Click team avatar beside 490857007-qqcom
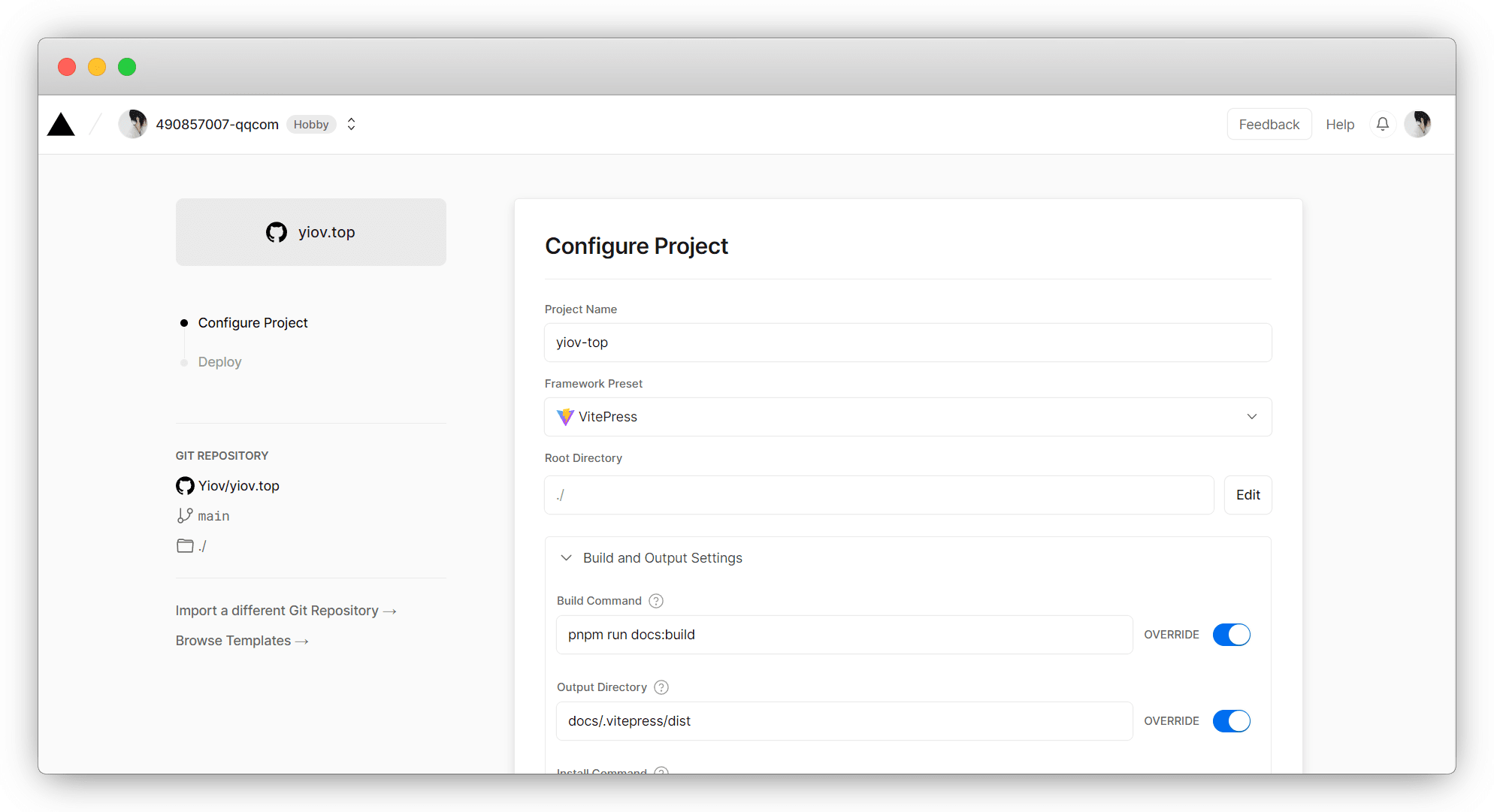This screenshot has height=812, width=1494. 133,124
